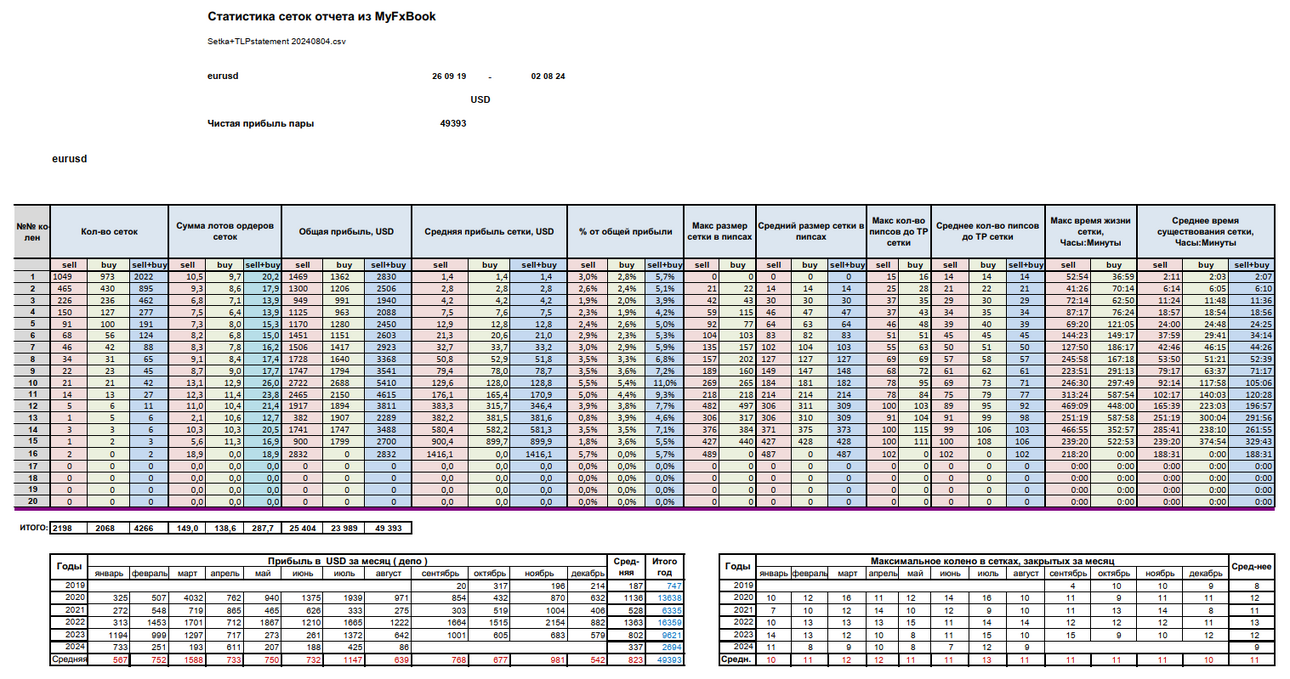This screenshot has width=1290, height=679.
Task: Select the 'Средн.' row label in maximum knee table
Action: coord(738,658)
